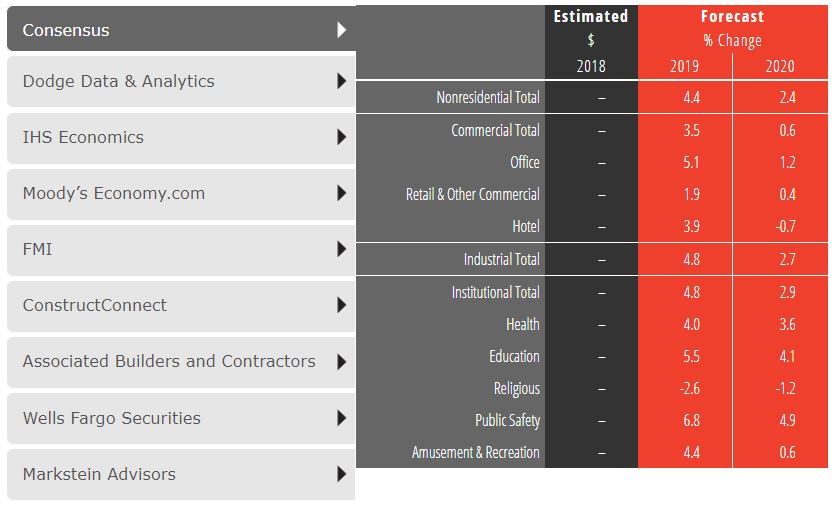
Task: Click the arrow next to Moody's Economy.com
Action: [342, 193]
